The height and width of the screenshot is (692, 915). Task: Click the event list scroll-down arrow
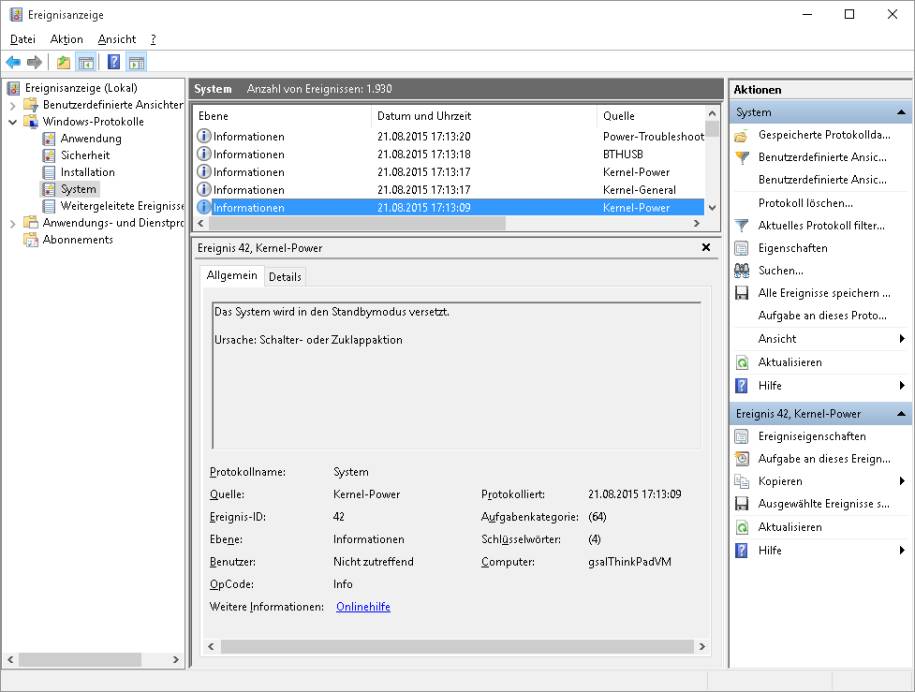click(x=712, y=207)
